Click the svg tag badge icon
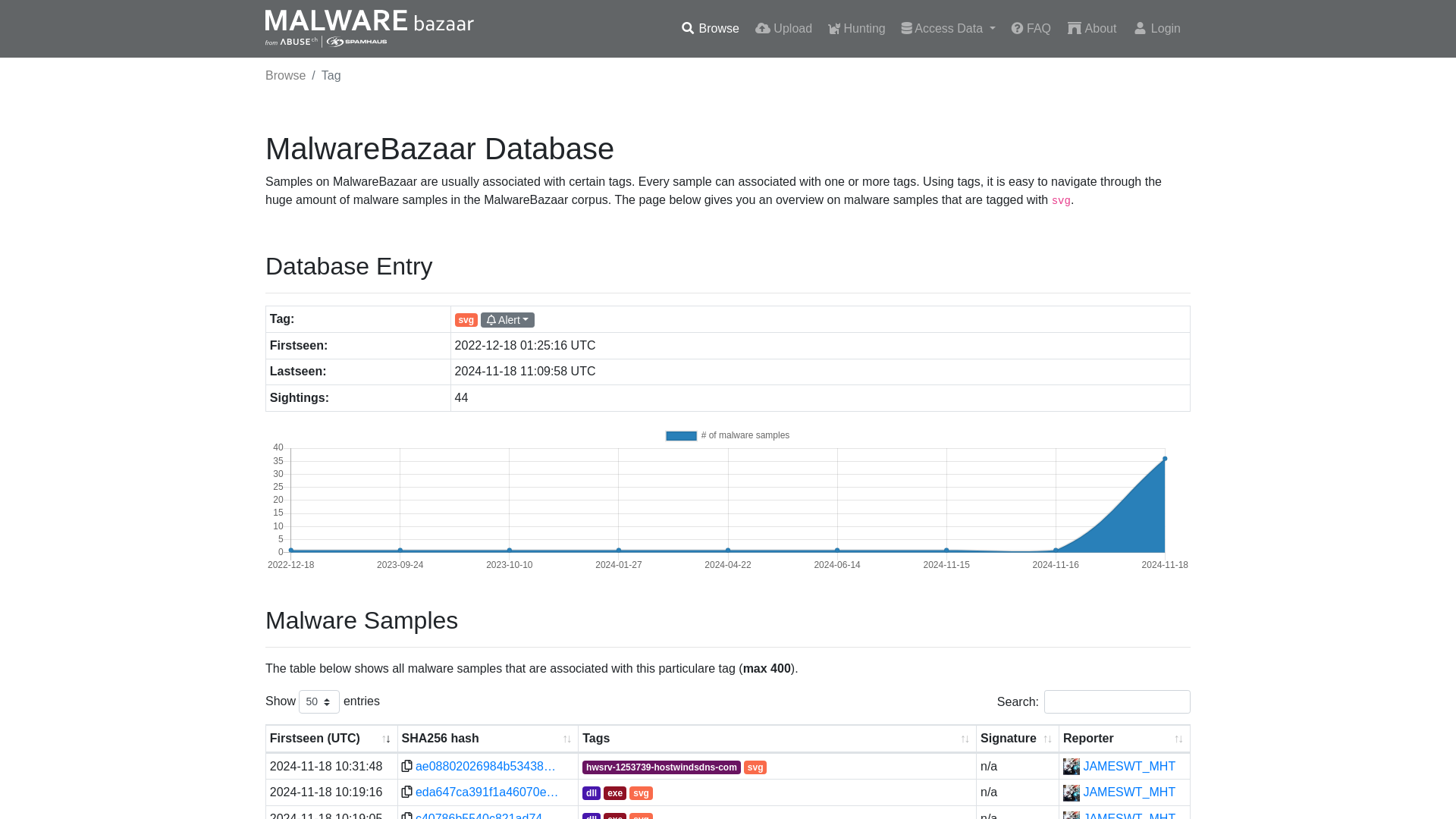 click(x=466, y=319)
